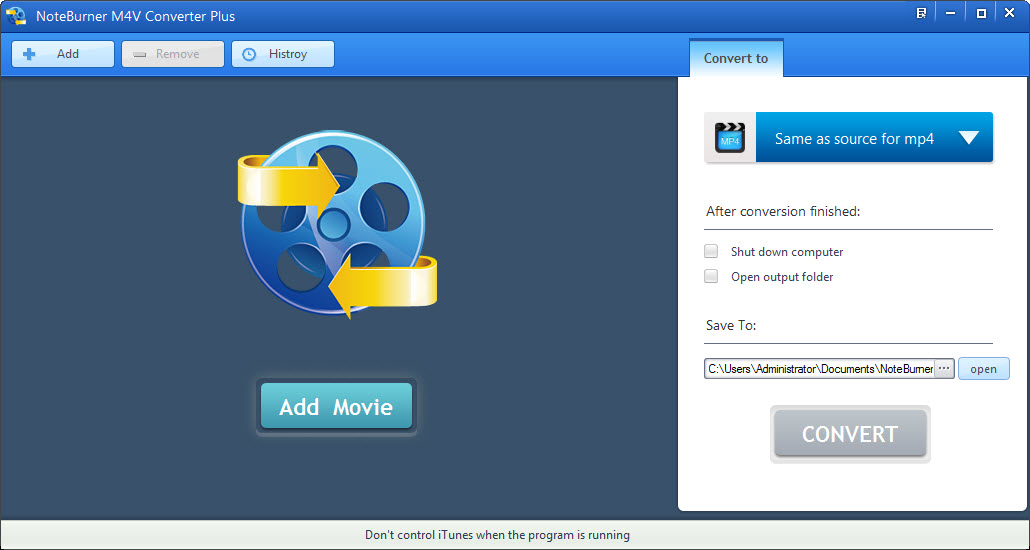
Task: Start conversion with CONVERT button
Action: click(x=850, y=434)
